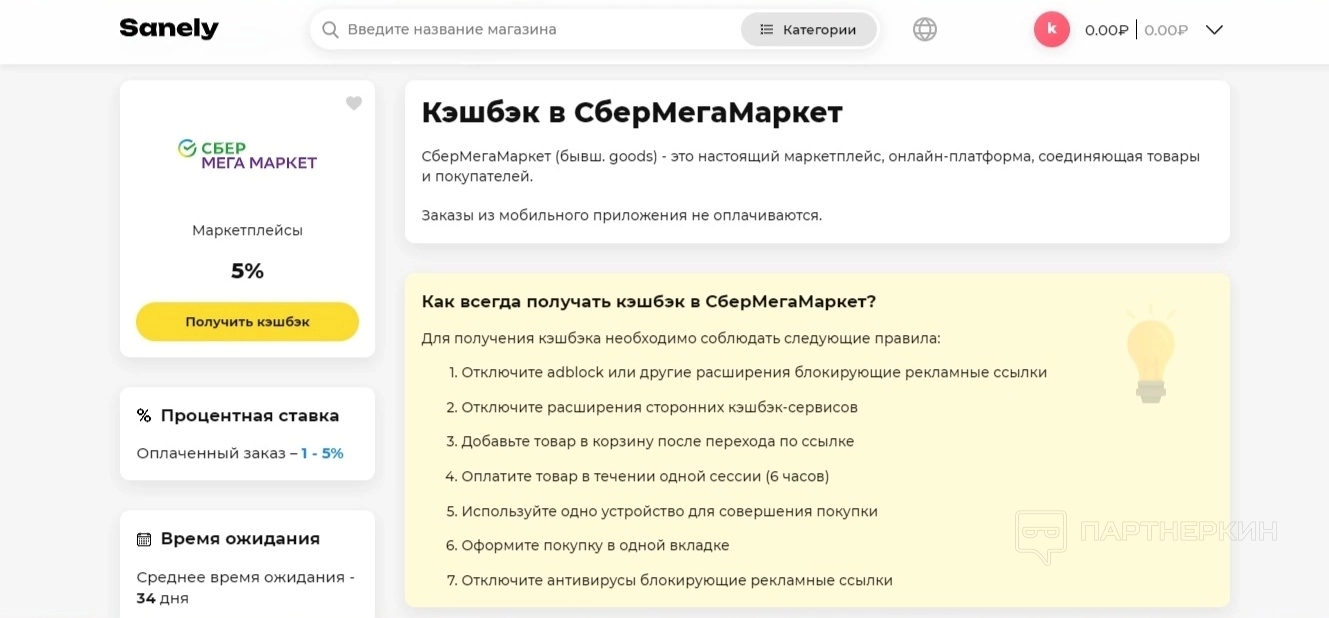Click the percent icon beside Процентная ставка
Screen dimensions: 1329x618
(x=144, y=416)
